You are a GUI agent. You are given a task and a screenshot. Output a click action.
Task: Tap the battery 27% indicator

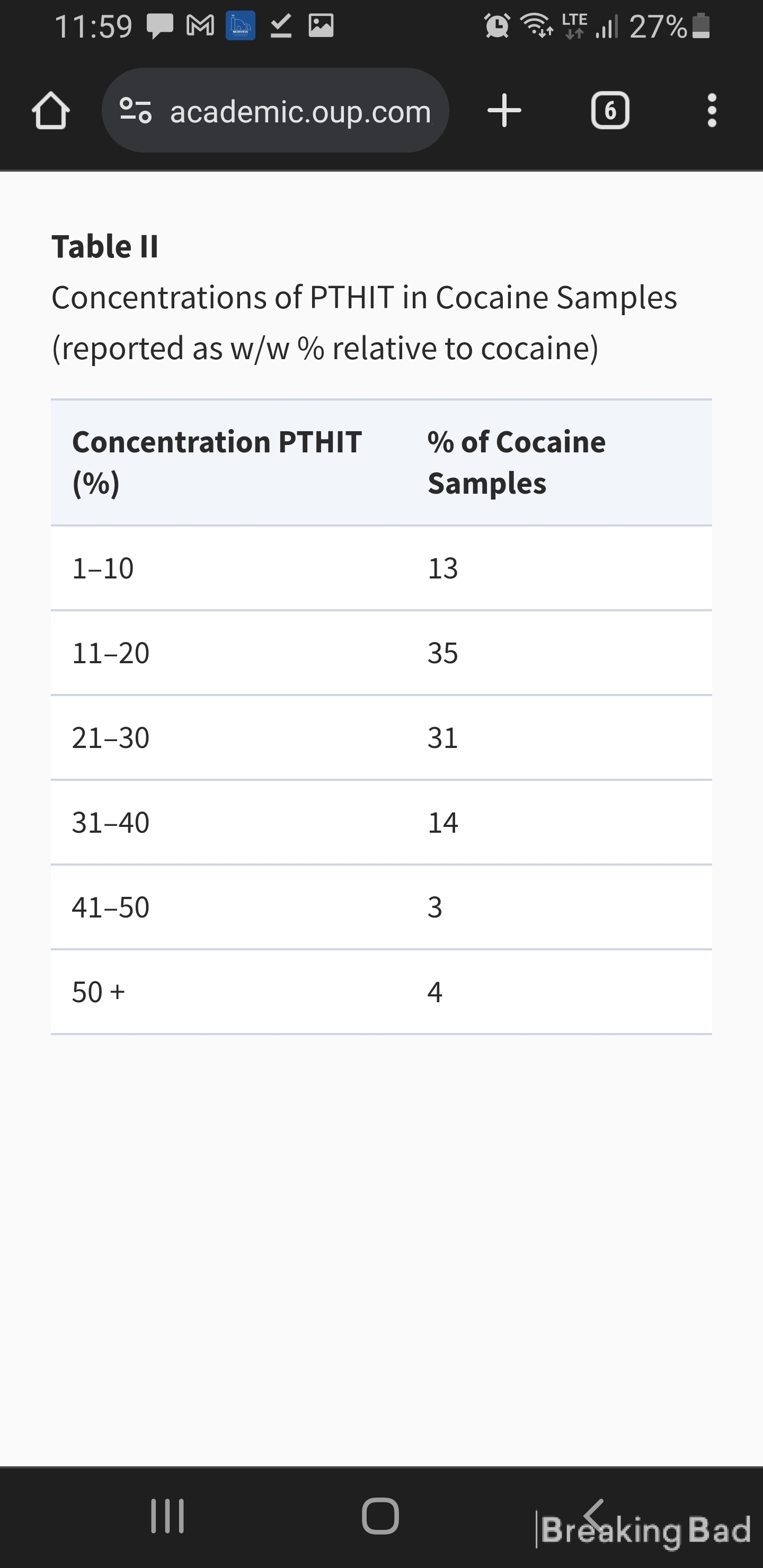click(670, 26)
